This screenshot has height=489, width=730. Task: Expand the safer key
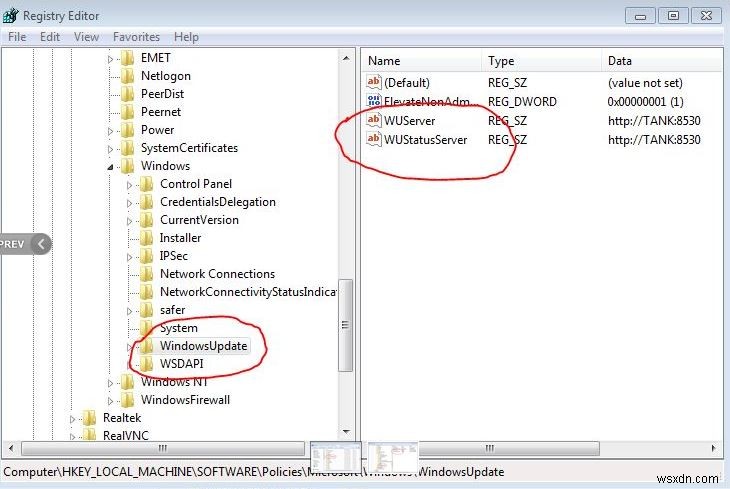(x=129, y=311)
